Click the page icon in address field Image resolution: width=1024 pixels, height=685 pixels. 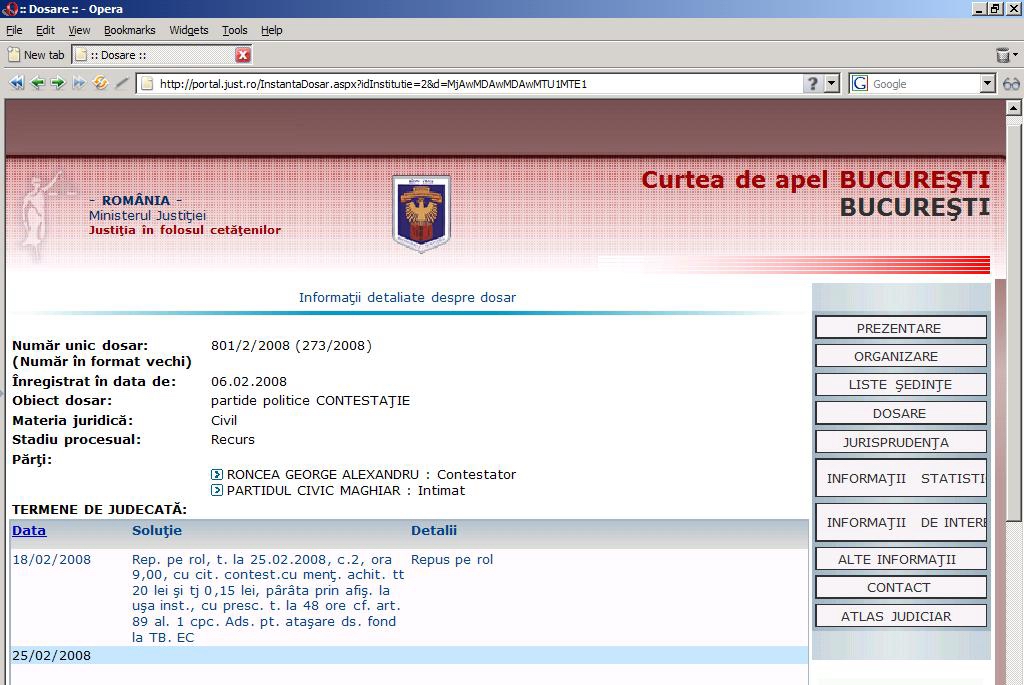148,84
